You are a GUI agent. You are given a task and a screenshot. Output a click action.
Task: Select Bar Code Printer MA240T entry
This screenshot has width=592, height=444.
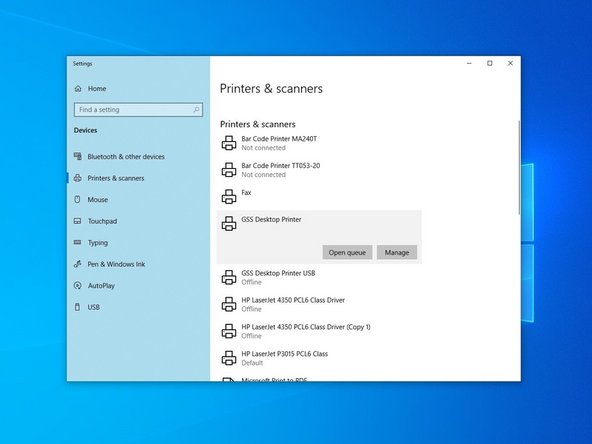[x=279, y=139]
